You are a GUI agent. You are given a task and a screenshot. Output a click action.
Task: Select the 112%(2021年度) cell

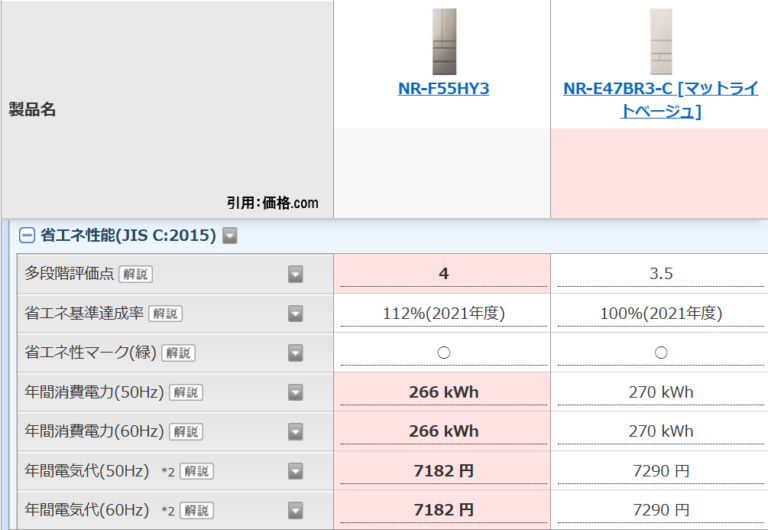pos(442,313)
